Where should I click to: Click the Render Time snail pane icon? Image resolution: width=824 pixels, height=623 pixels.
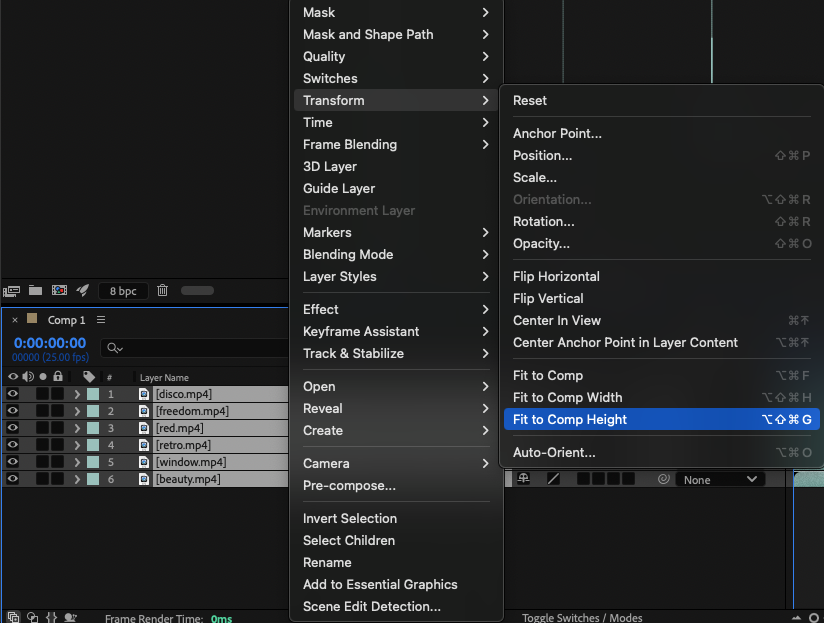(70, 617)
